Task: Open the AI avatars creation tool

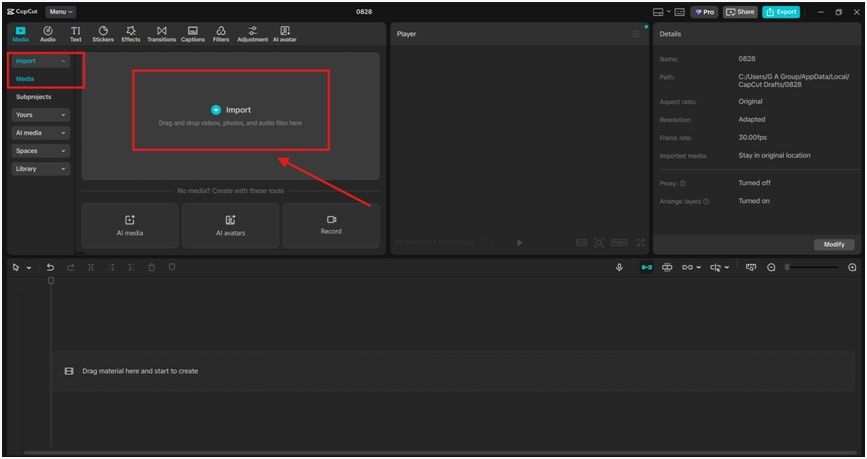Action: click(231, 226)
